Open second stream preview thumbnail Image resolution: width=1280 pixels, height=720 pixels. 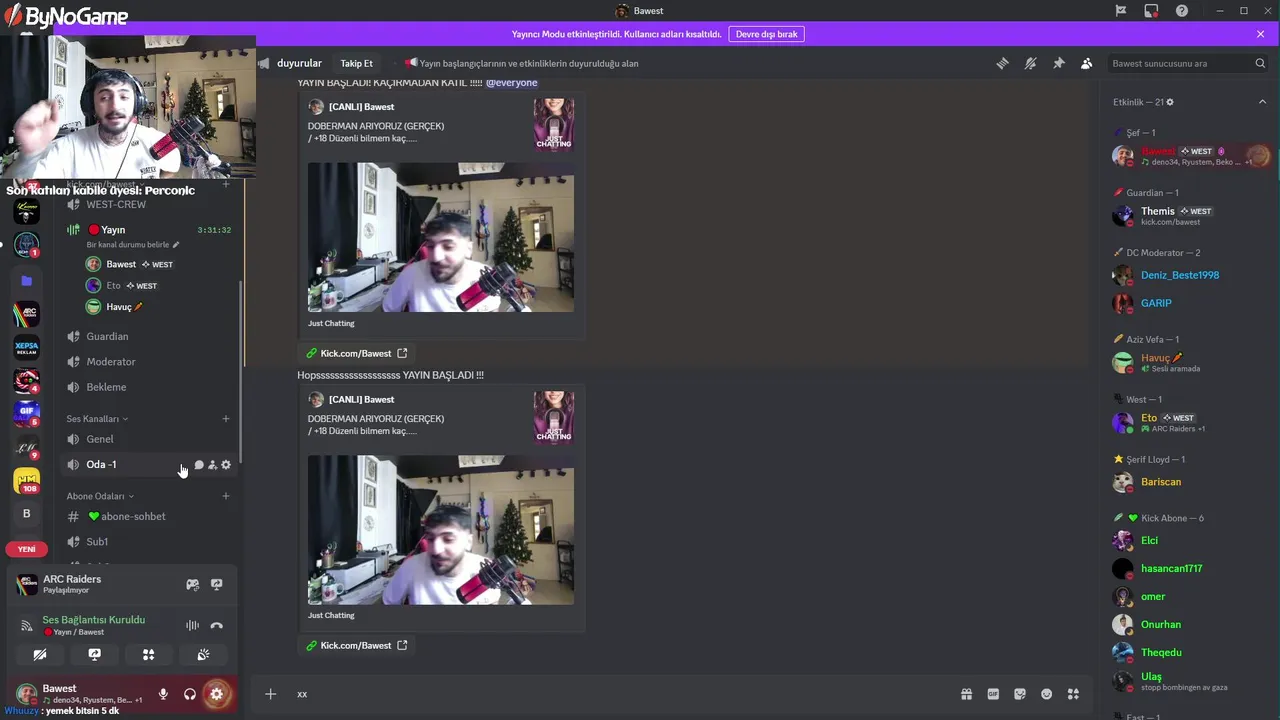441,530
